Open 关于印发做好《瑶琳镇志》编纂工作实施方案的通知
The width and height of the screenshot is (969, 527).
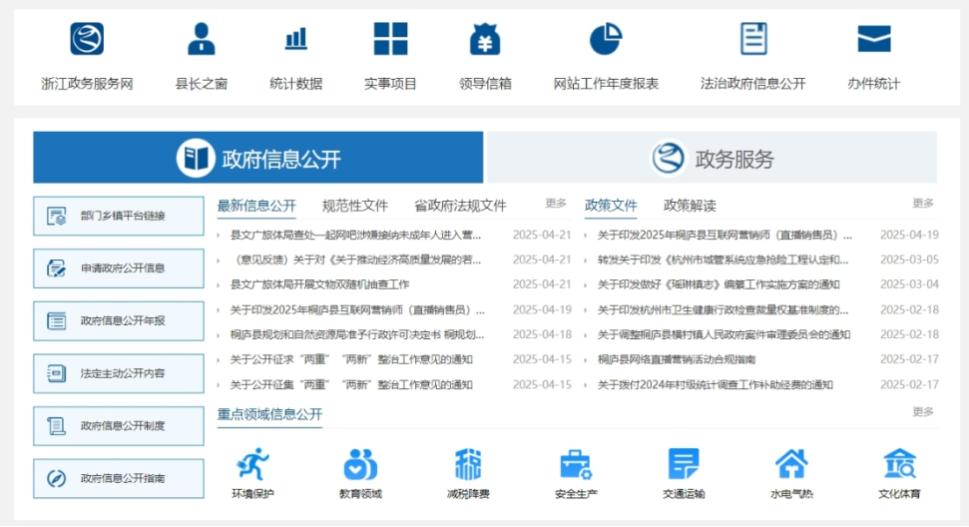(718, 285)
